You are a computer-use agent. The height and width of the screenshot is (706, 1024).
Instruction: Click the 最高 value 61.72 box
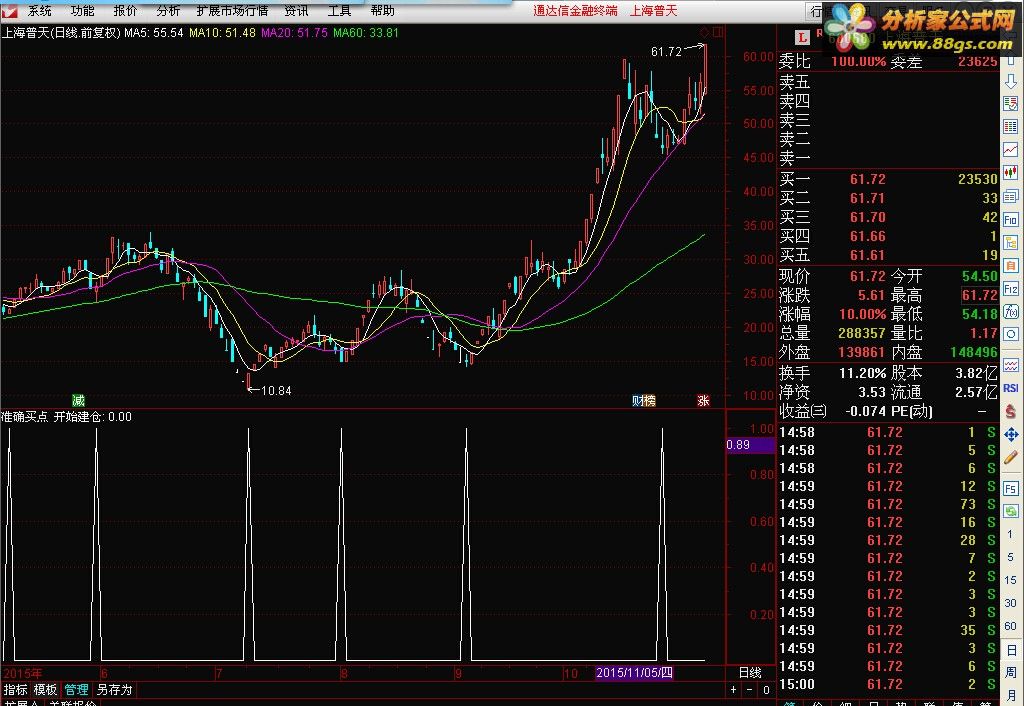pyautogui.click(x=980, y=295)
